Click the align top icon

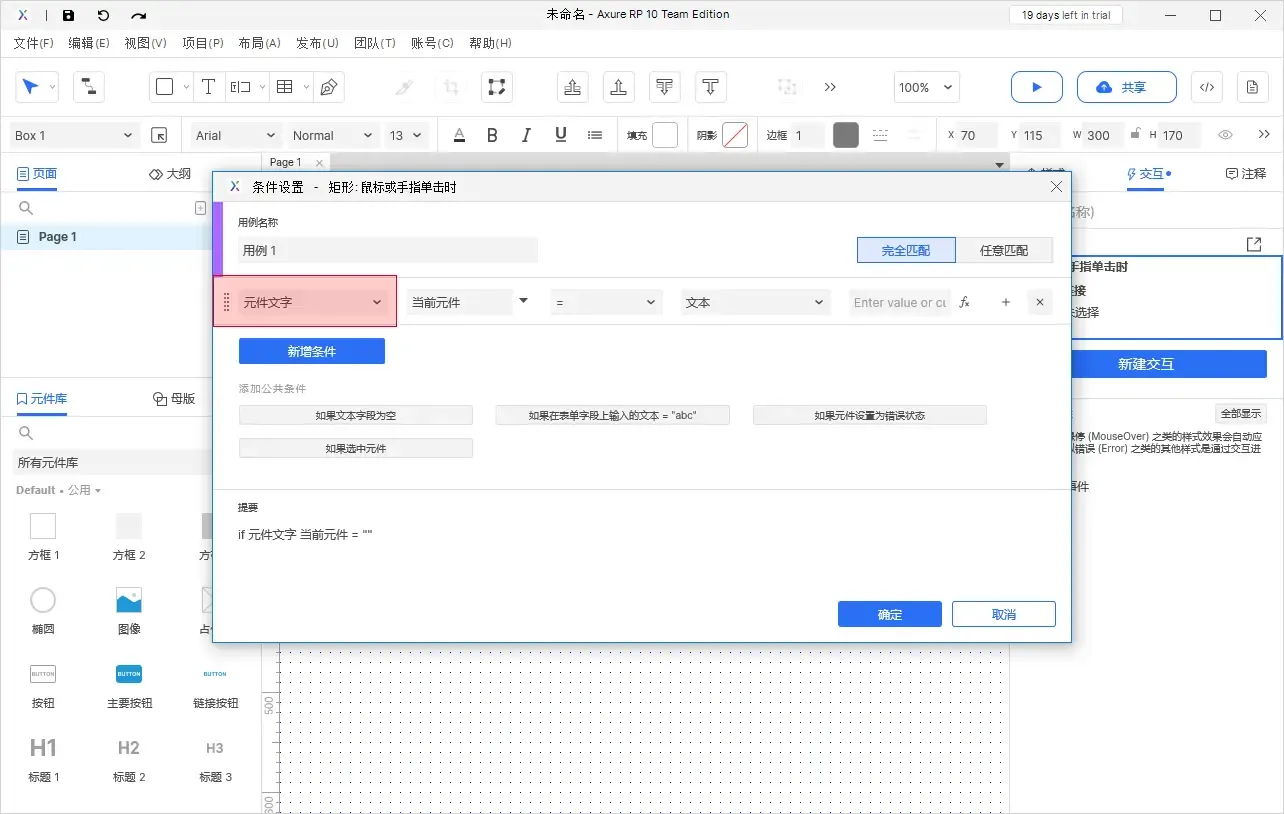click(x=618, y=87)
